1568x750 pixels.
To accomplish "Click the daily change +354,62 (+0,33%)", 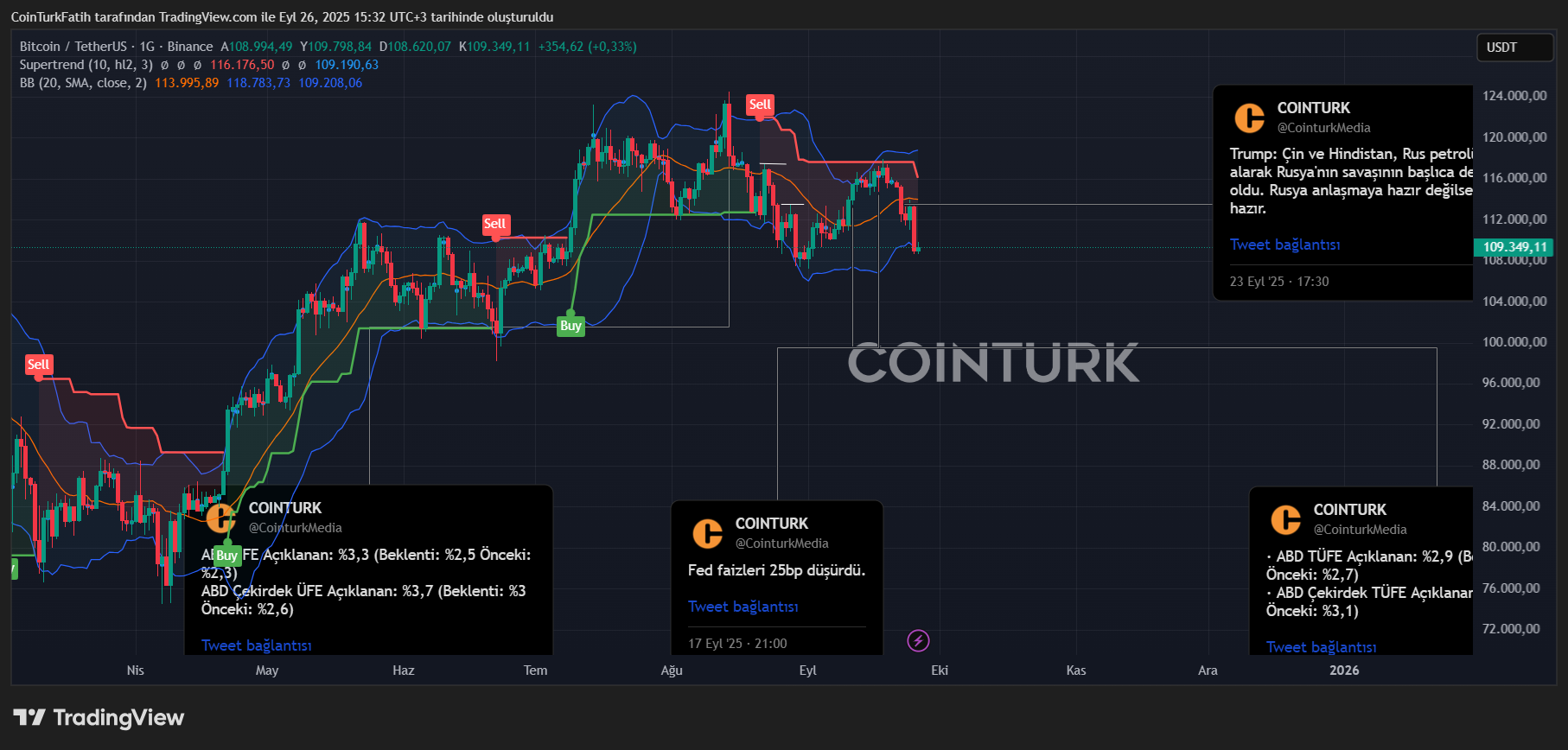I will [588, 47].
